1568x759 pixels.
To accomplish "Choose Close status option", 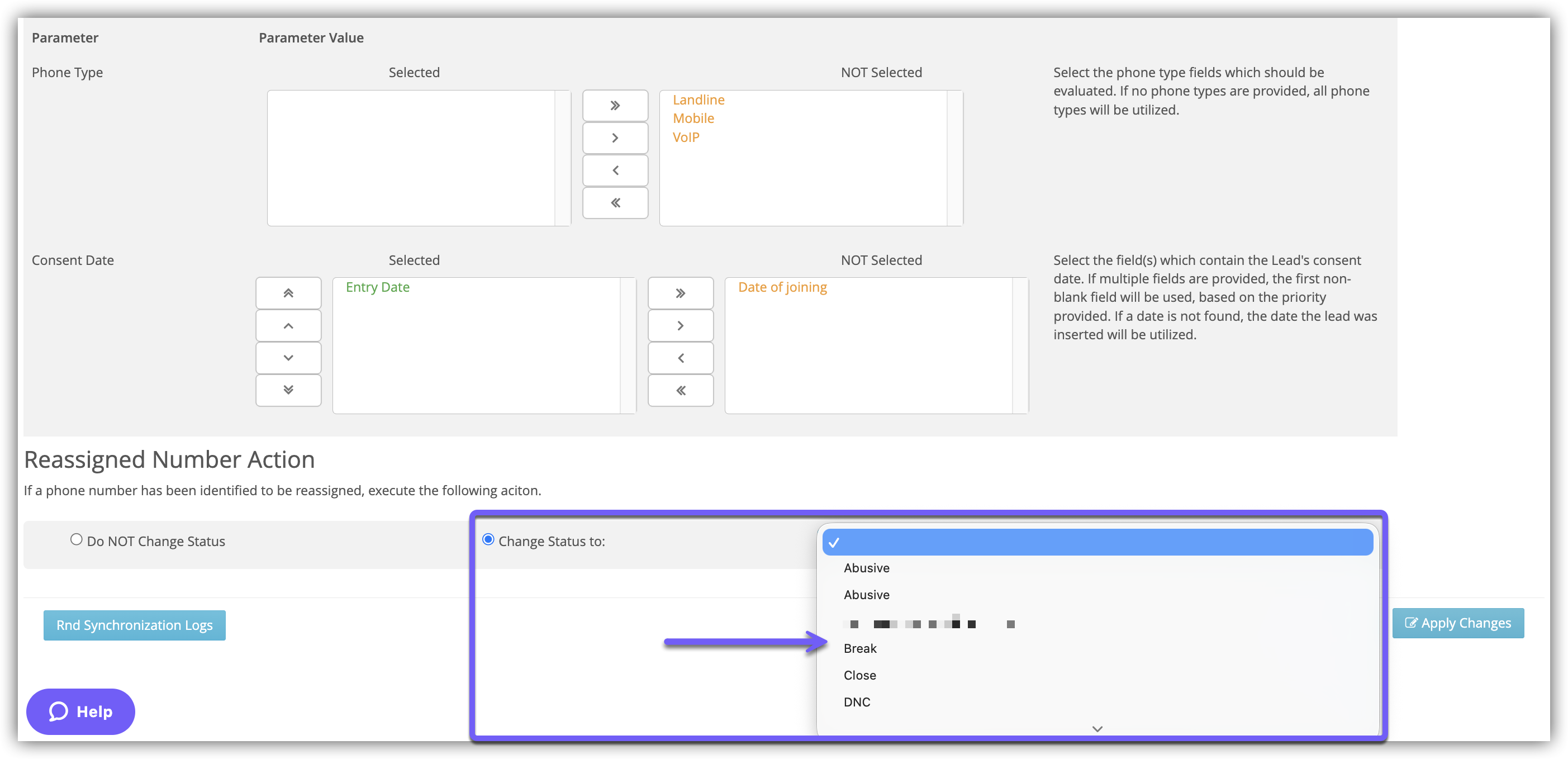I will 859,675.
